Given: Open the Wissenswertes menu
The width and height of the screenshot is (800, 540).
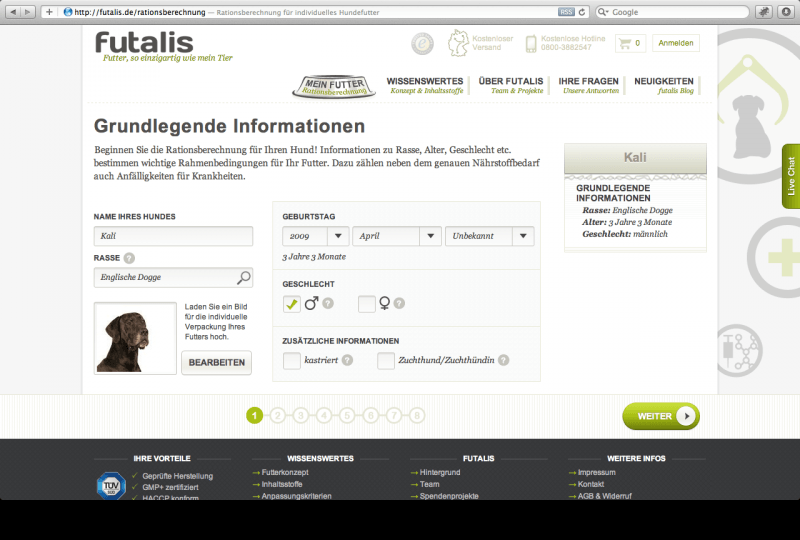Looking at the screenshot, I should [425, 85].
